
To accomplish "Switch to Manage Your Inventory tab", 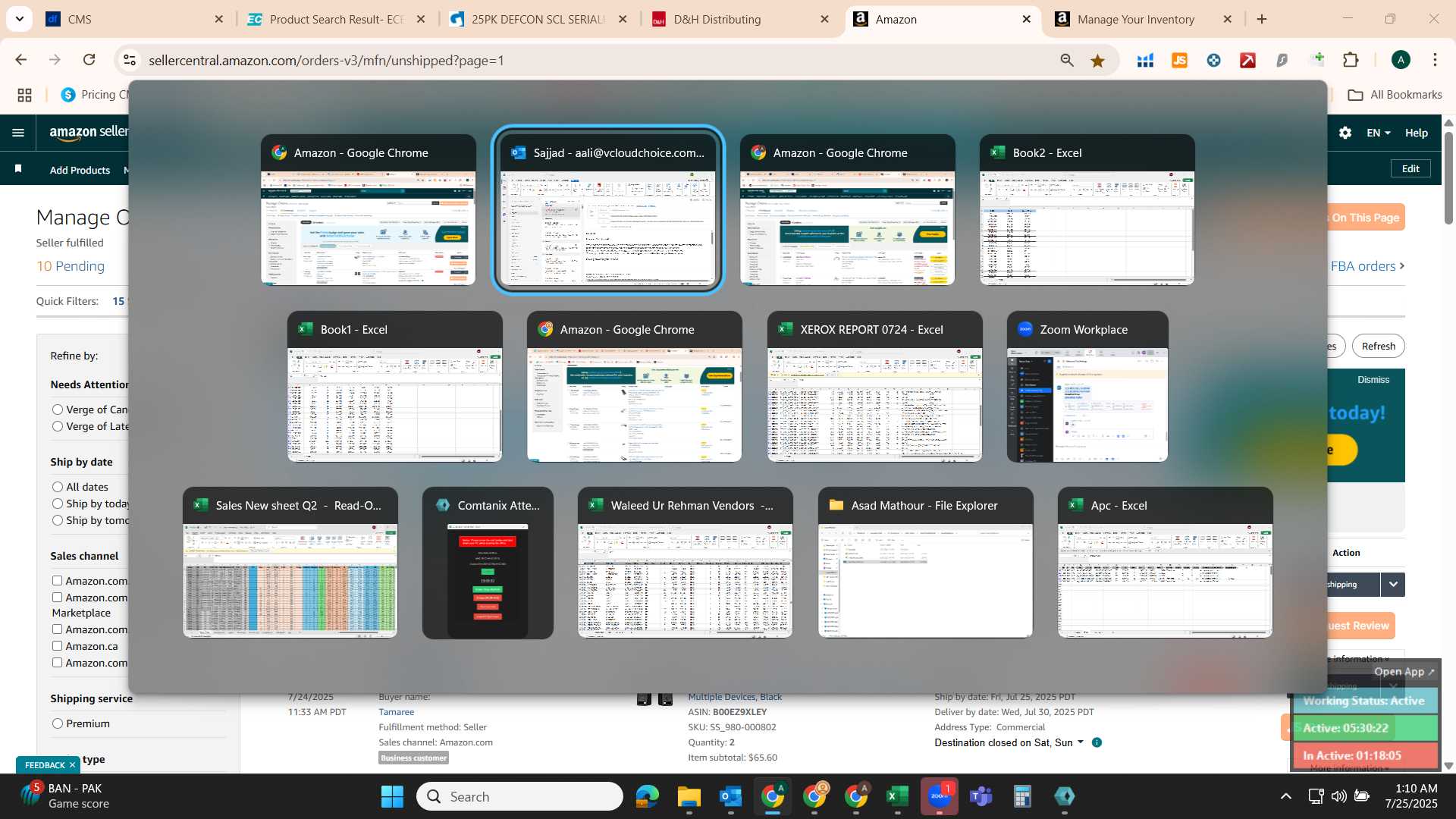I will (1143, 19).
